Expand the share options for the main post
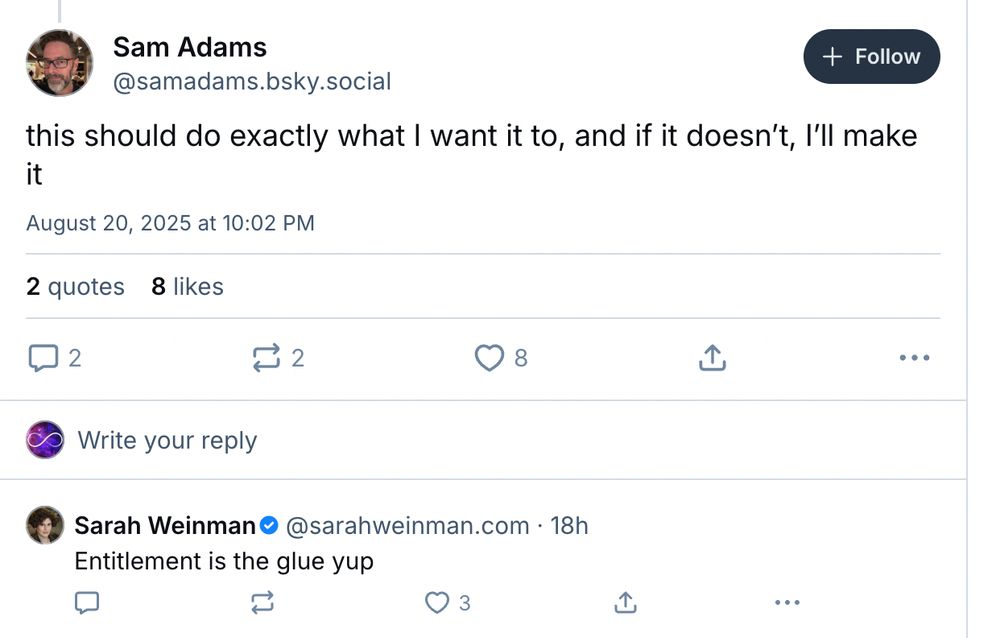1000x638 pixels. pos(711,357)
